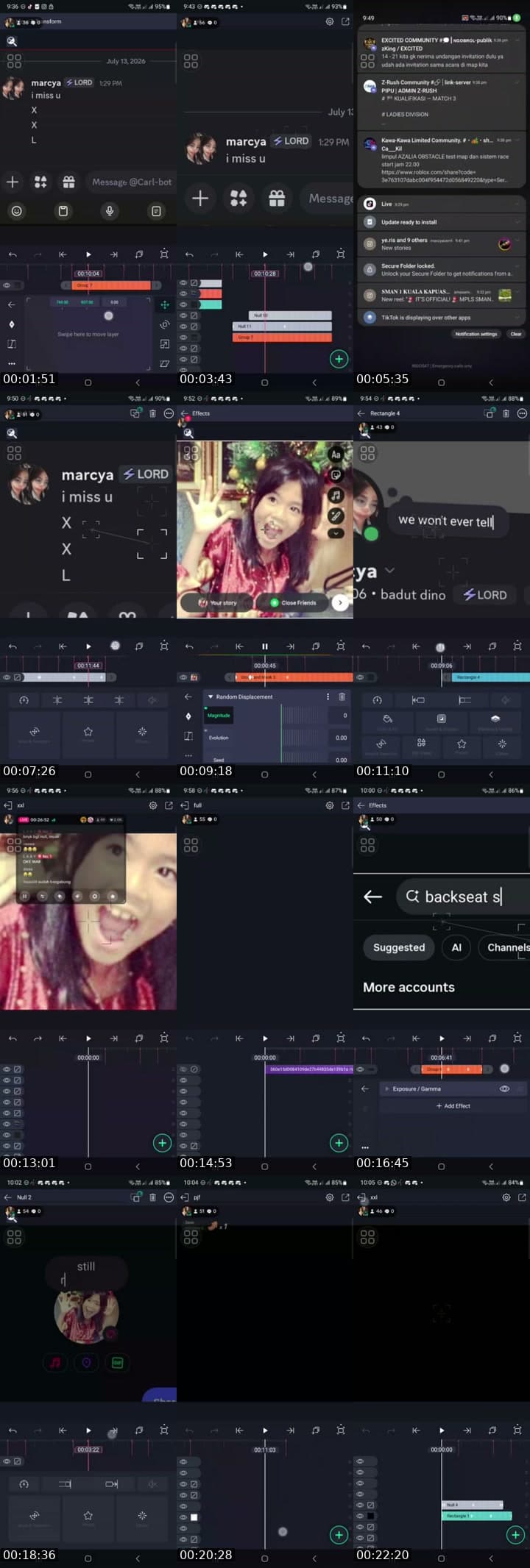Expand 'TikTok is displaying over other apps'
Viewport: 530px width, 1568px height.
519,318
